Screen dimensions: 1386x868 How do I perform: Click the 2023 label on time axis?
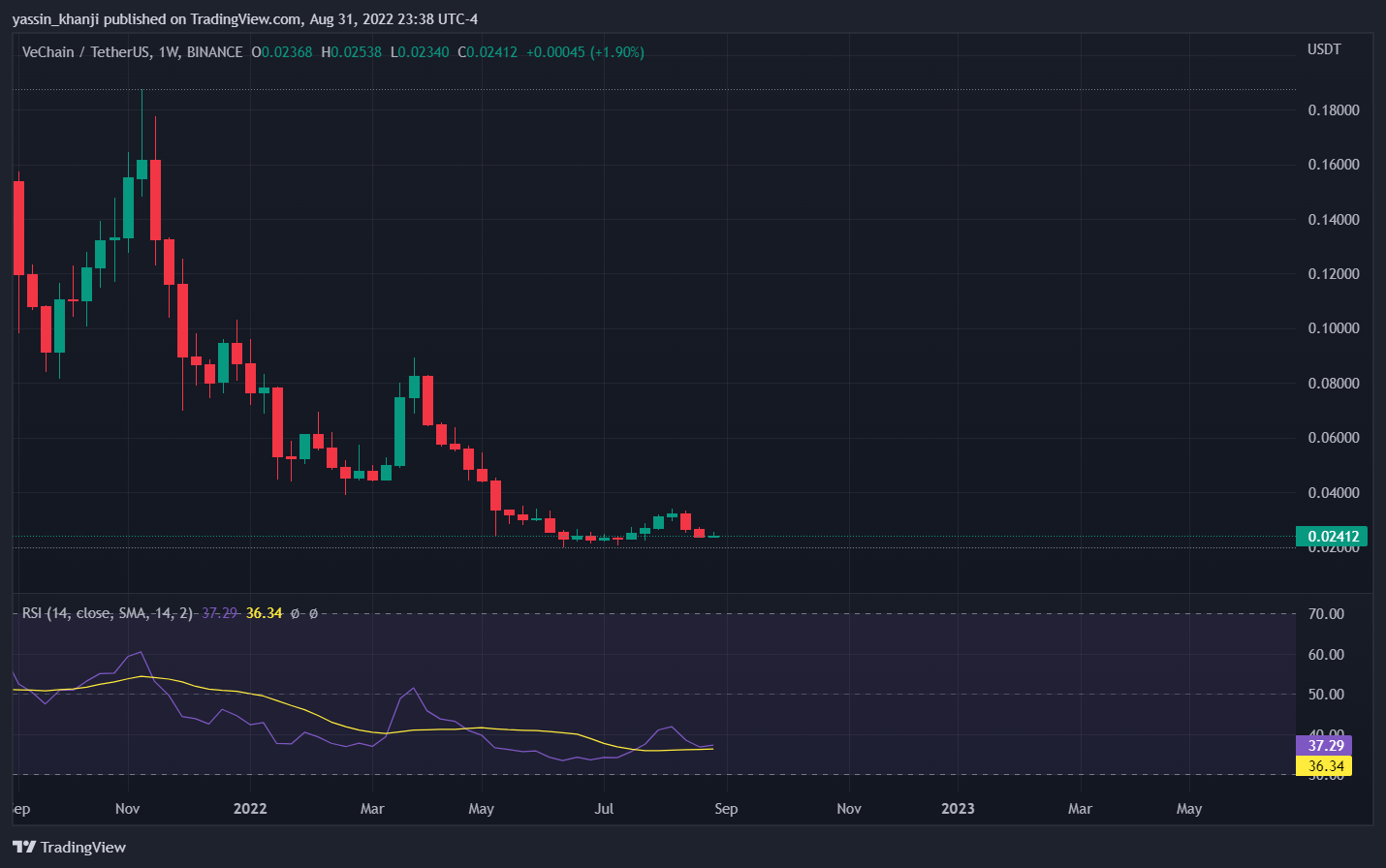pyautogui.click(x=958, y=809)
